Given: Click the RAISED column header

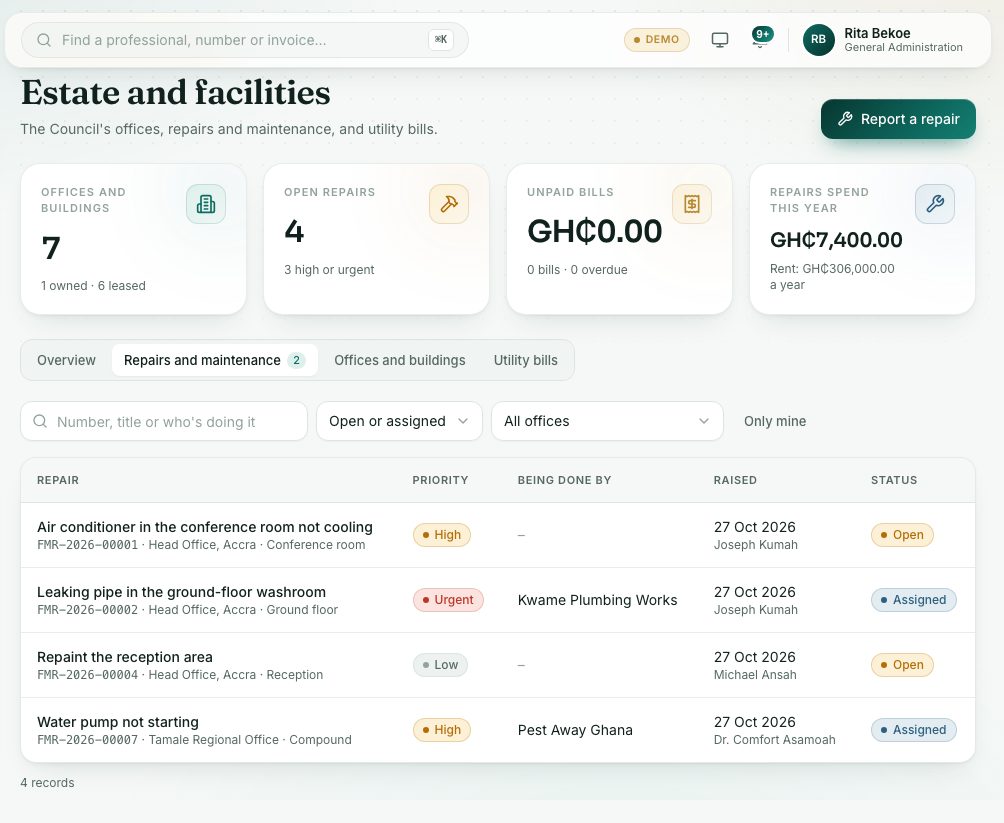Looking at the screenshot, I should click(x=735, y=480).
